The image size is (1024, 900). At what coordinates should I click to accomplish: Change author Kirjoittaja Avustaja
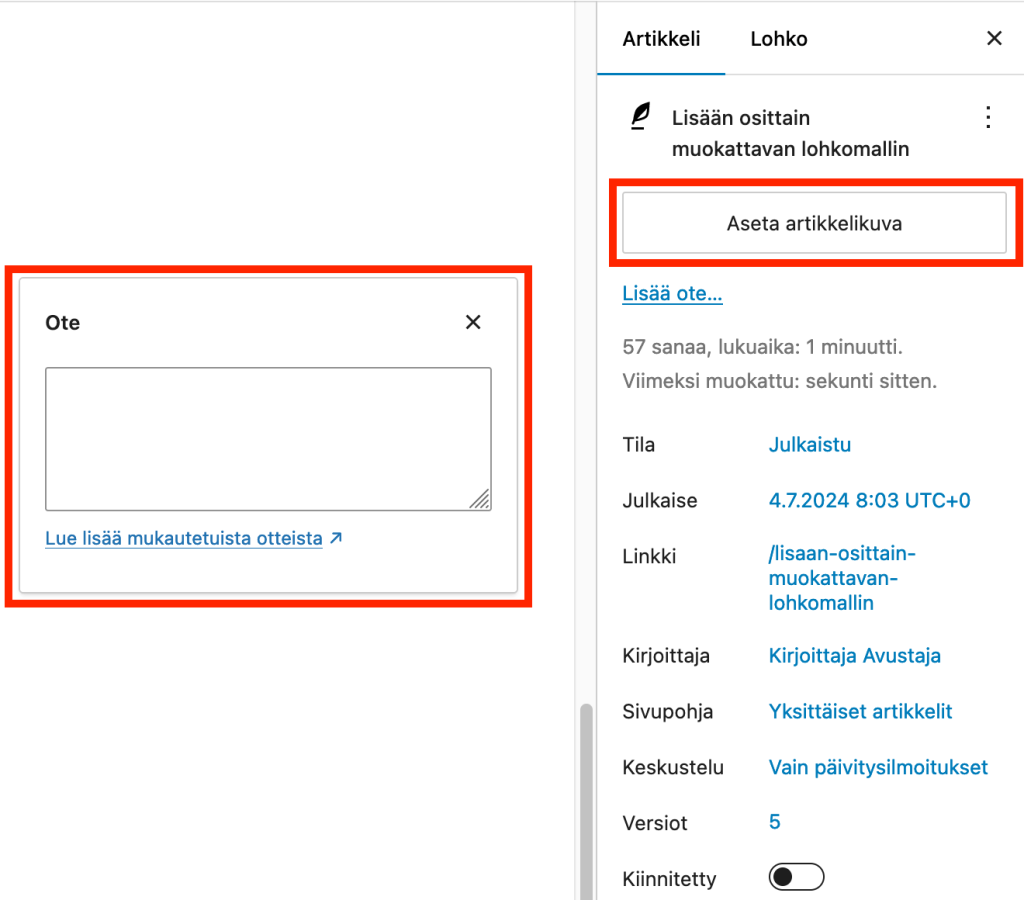coord(854,656)
